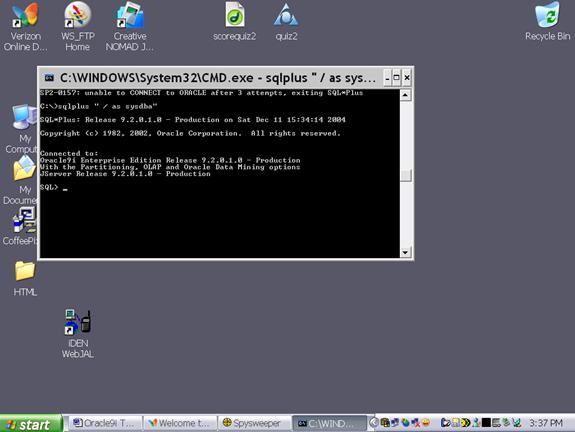Select the Recycle Bin icon
The width and height of the screenshot is (575, 432).
pyautogui.click(x=547, y=21)
